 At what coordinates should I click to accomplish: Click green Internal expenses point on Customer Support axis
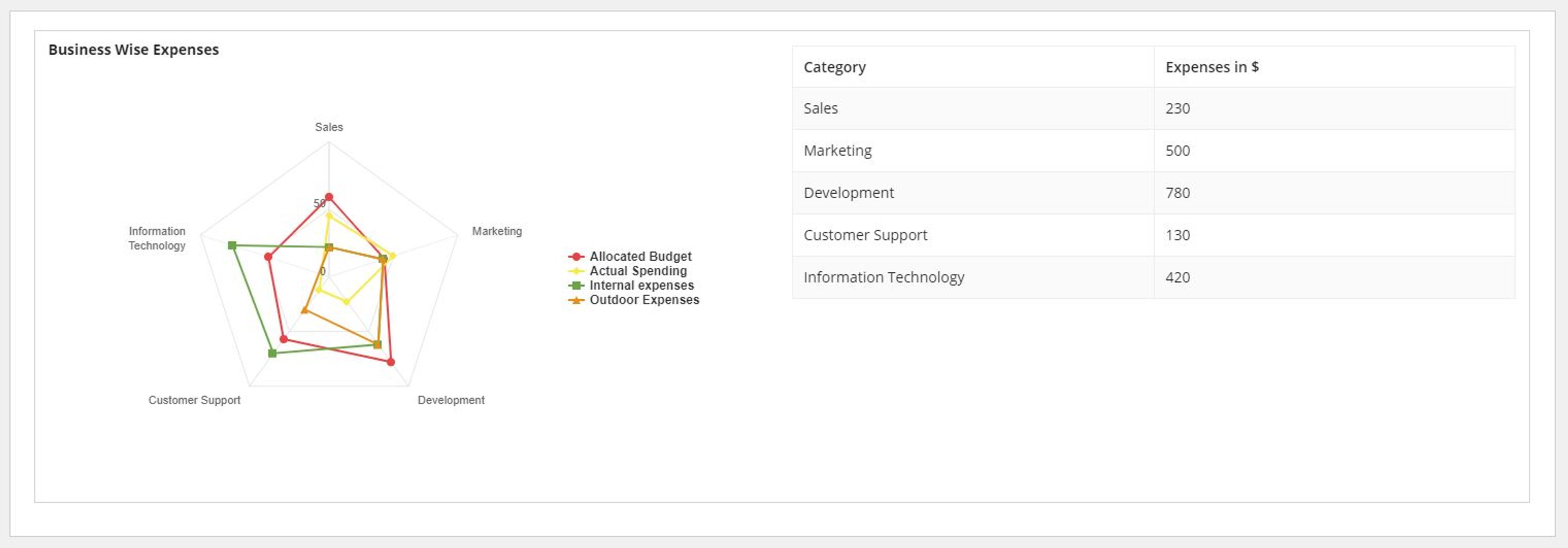272,353
